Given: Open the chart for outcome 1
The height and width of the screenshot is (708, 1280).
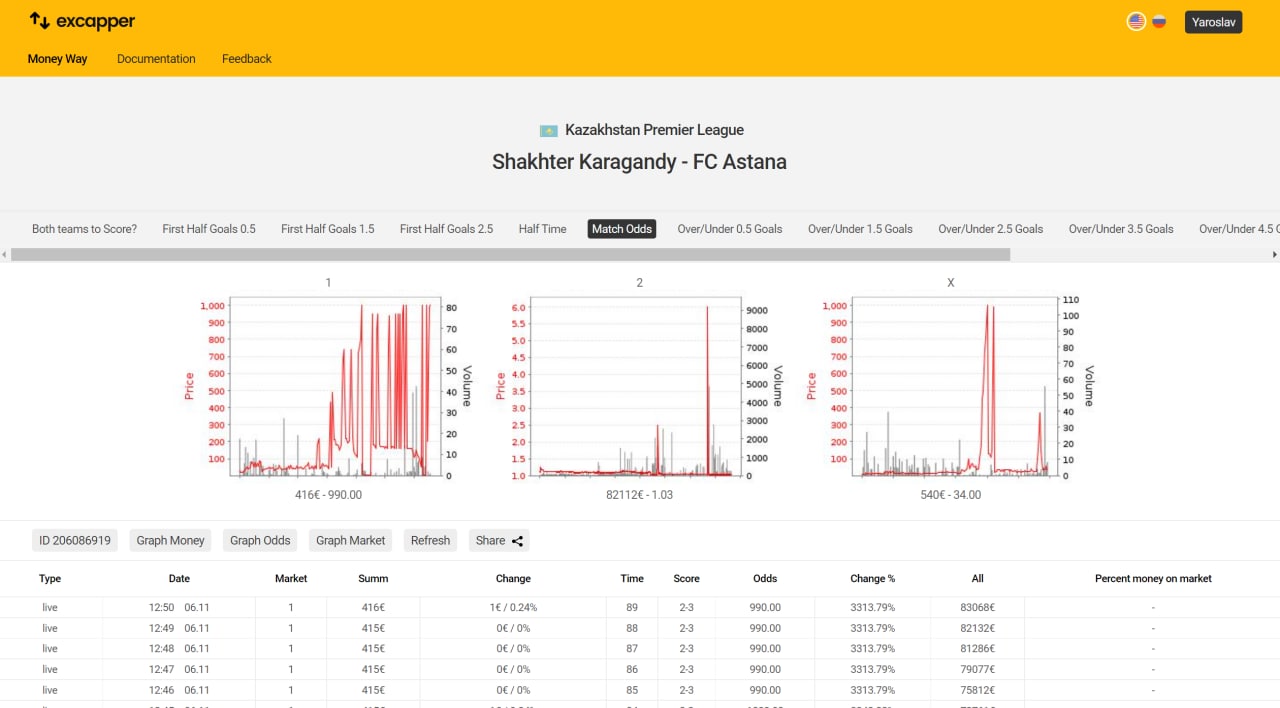Looking at the screenshot, I should tap(328, 386).
